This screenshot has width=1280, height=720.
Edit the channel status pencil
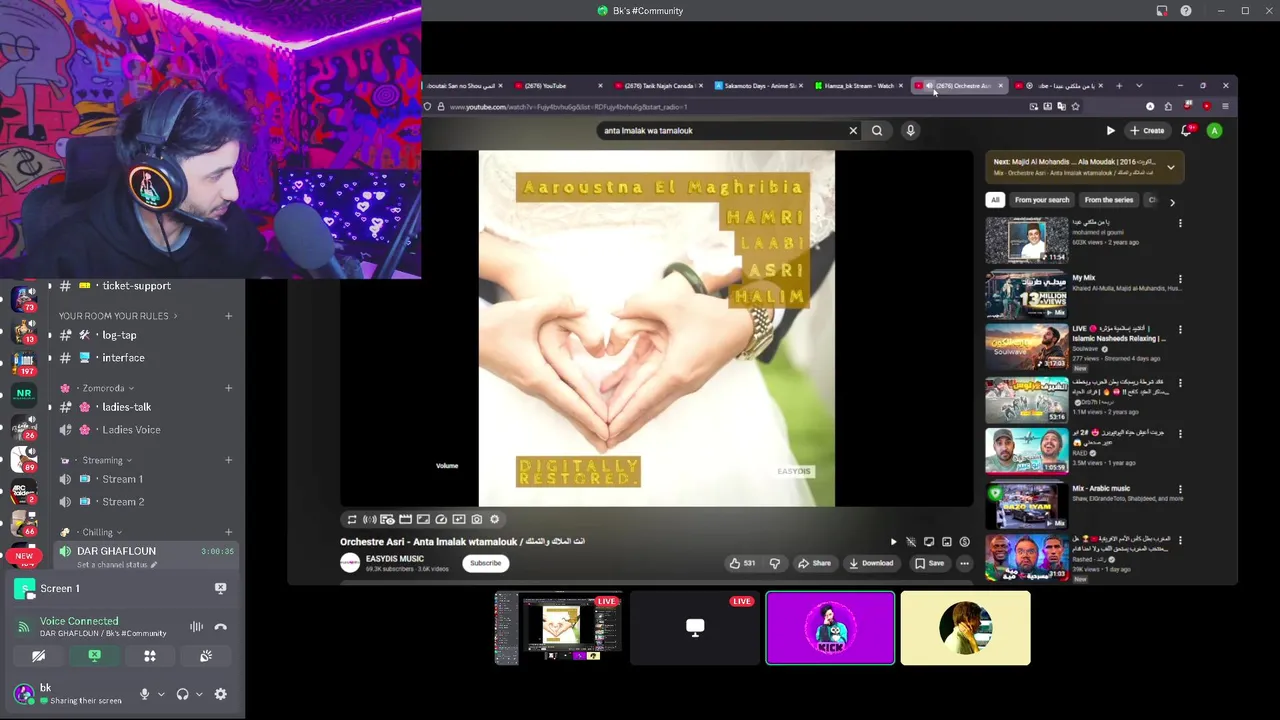pyautogui.click(x=155, y=565)
